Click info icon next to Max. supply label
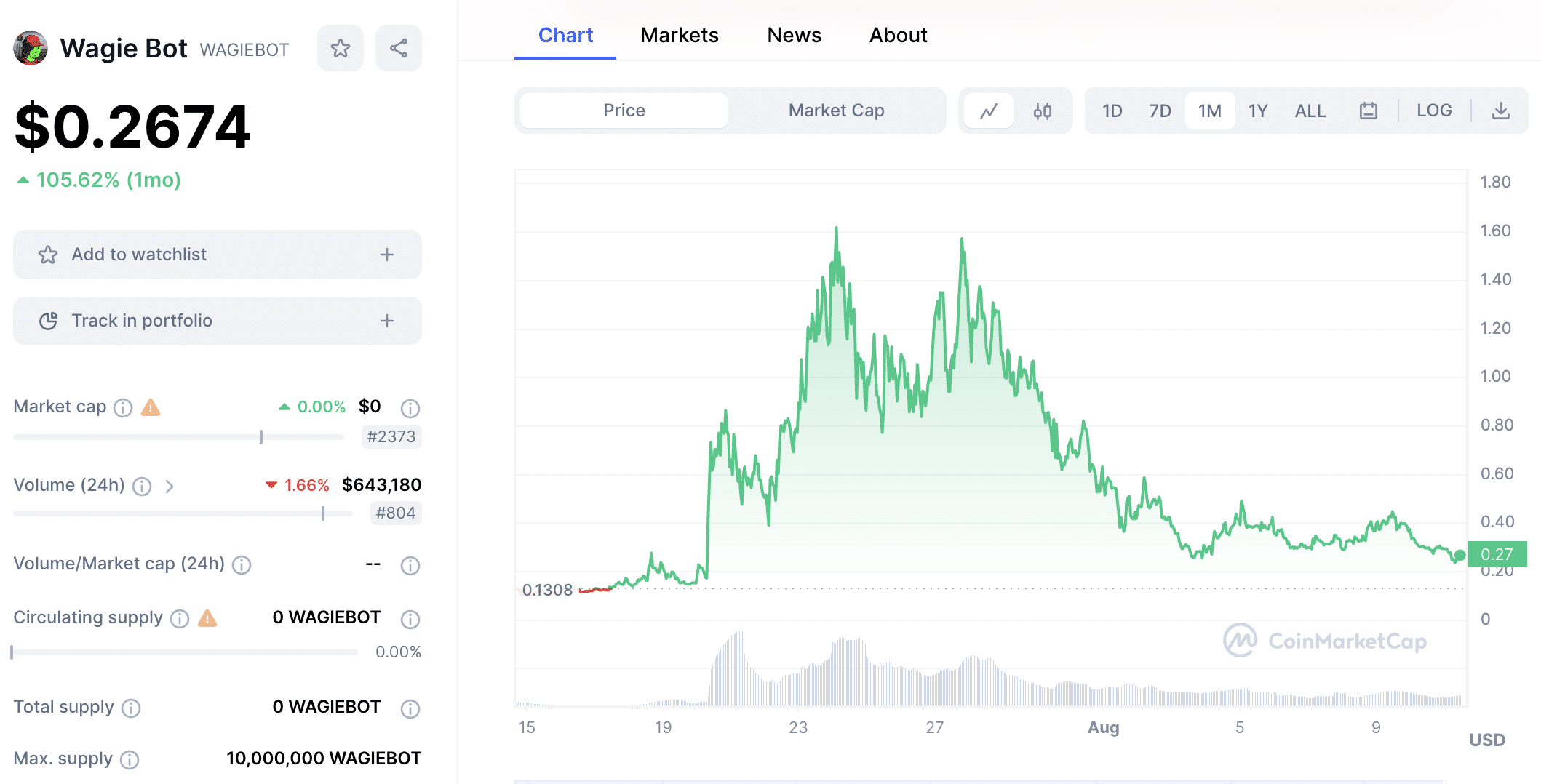 [x=130, y=759]
